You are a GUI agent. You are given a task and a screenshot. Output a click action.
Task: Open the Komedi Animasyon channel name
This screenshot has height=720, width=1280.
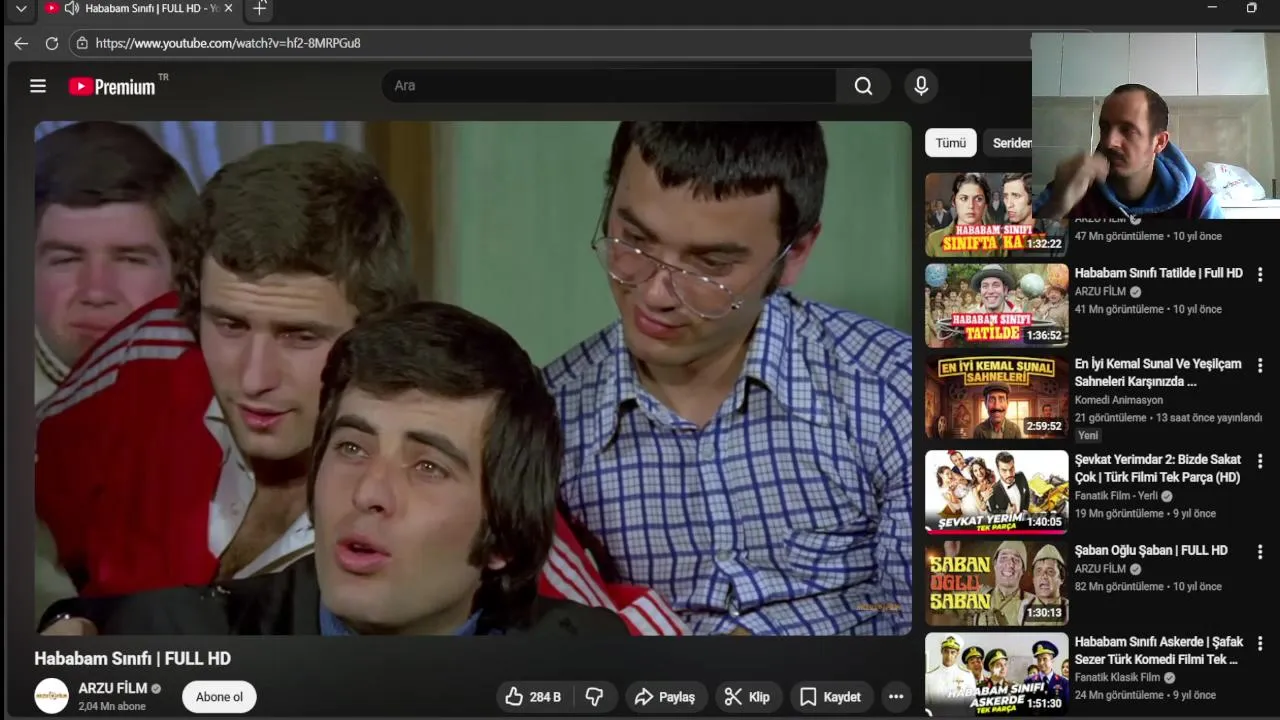(x=1119, y=400)
